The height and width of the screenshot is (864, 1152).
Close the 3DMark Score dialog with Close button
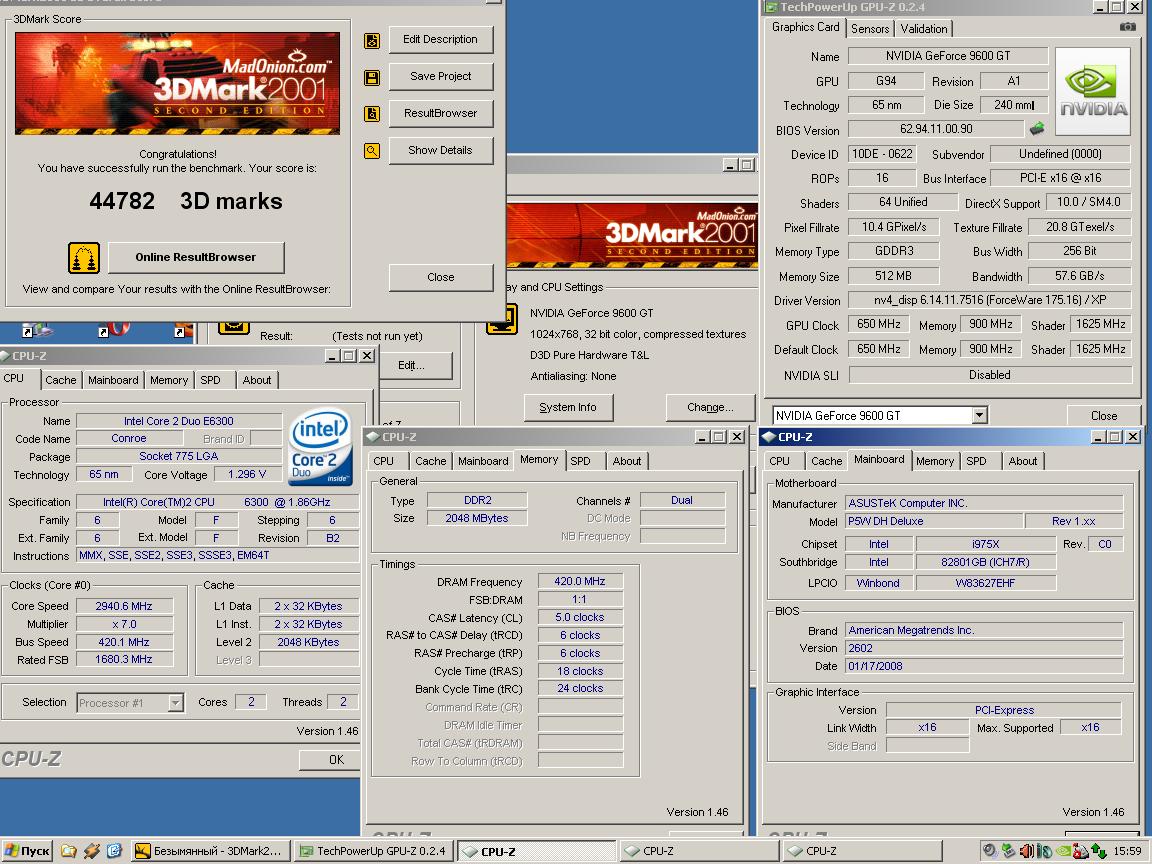click(x=440, y=277)
